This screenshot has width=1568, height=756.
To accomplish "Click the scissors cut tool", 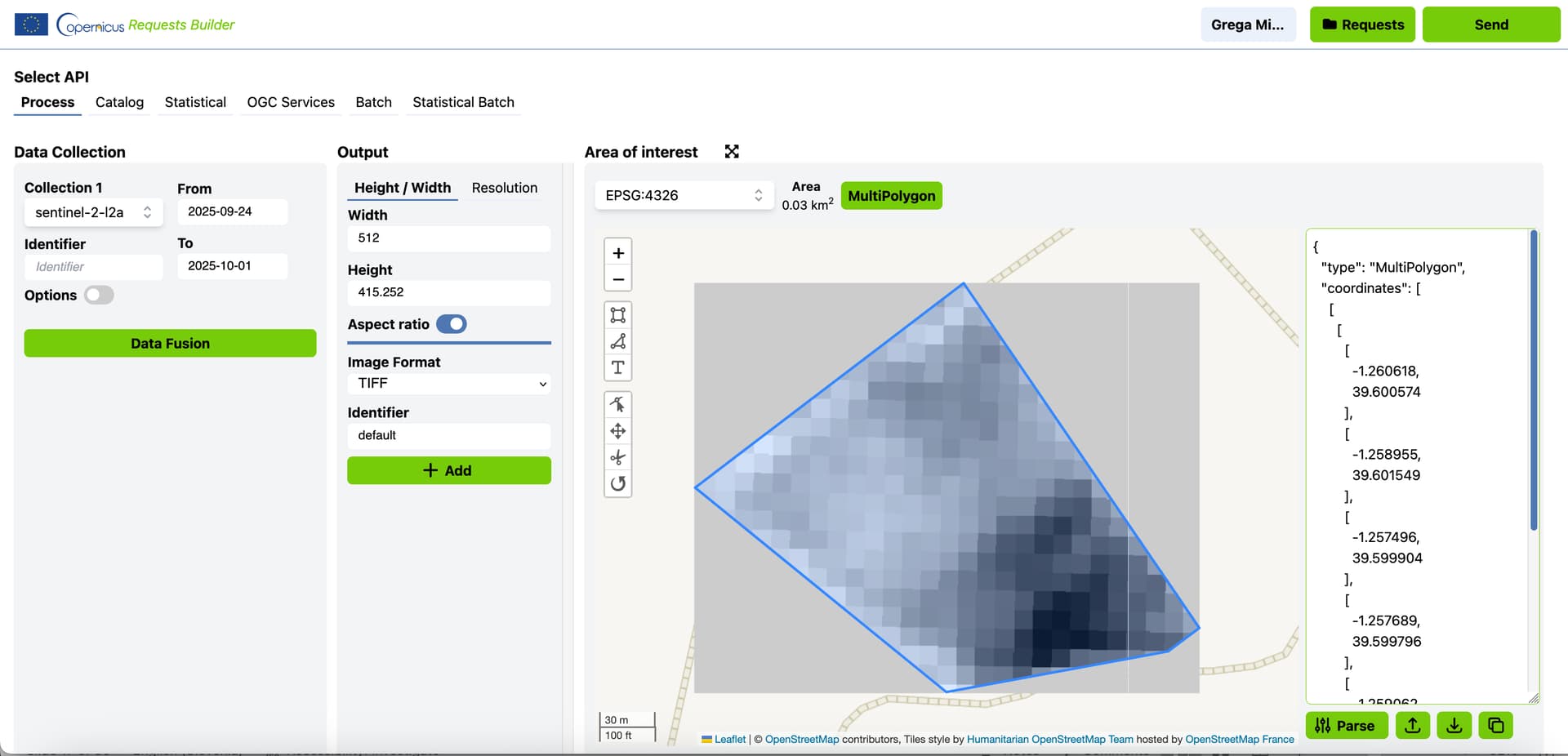I will [618, 457].
